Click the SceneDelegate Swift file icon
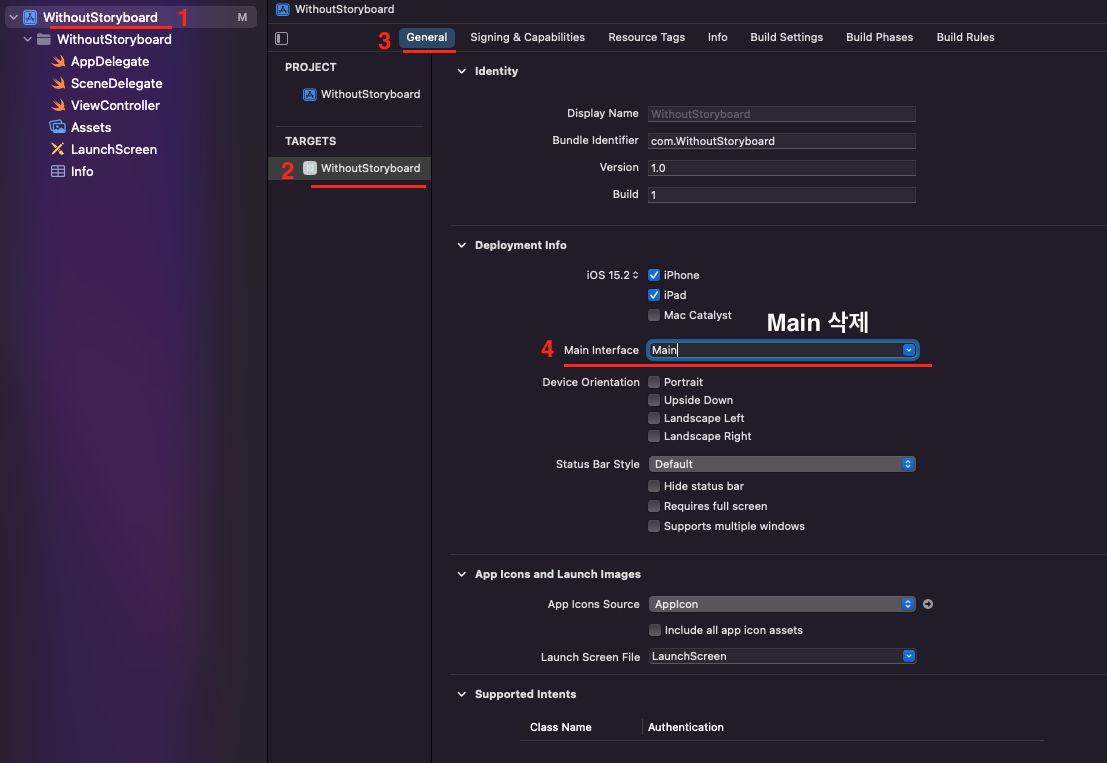 click(x=58, y=83)
